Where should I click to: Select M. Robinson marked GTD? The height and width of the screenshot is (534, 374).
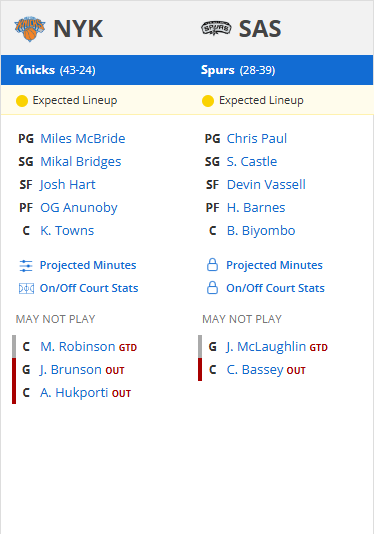pos(78,347)
